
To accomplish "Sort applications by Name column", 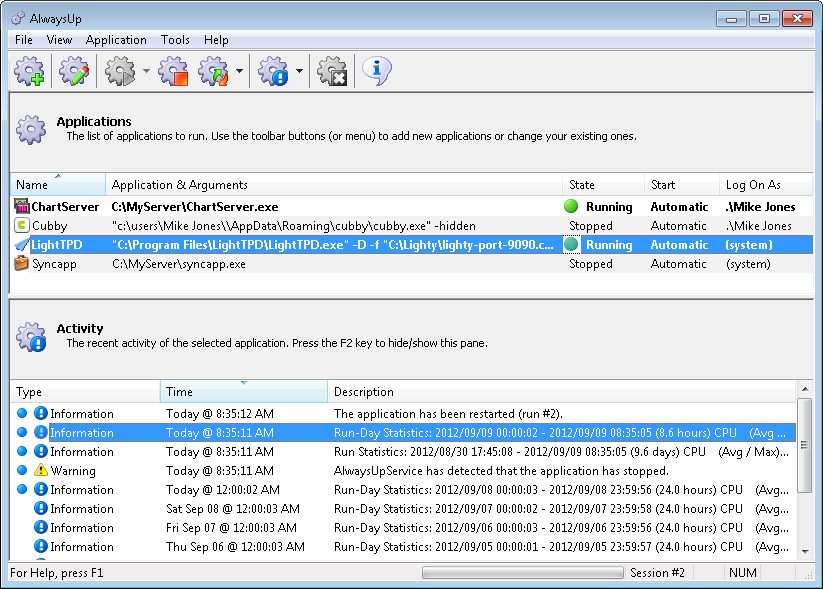I will coord(58,185).
